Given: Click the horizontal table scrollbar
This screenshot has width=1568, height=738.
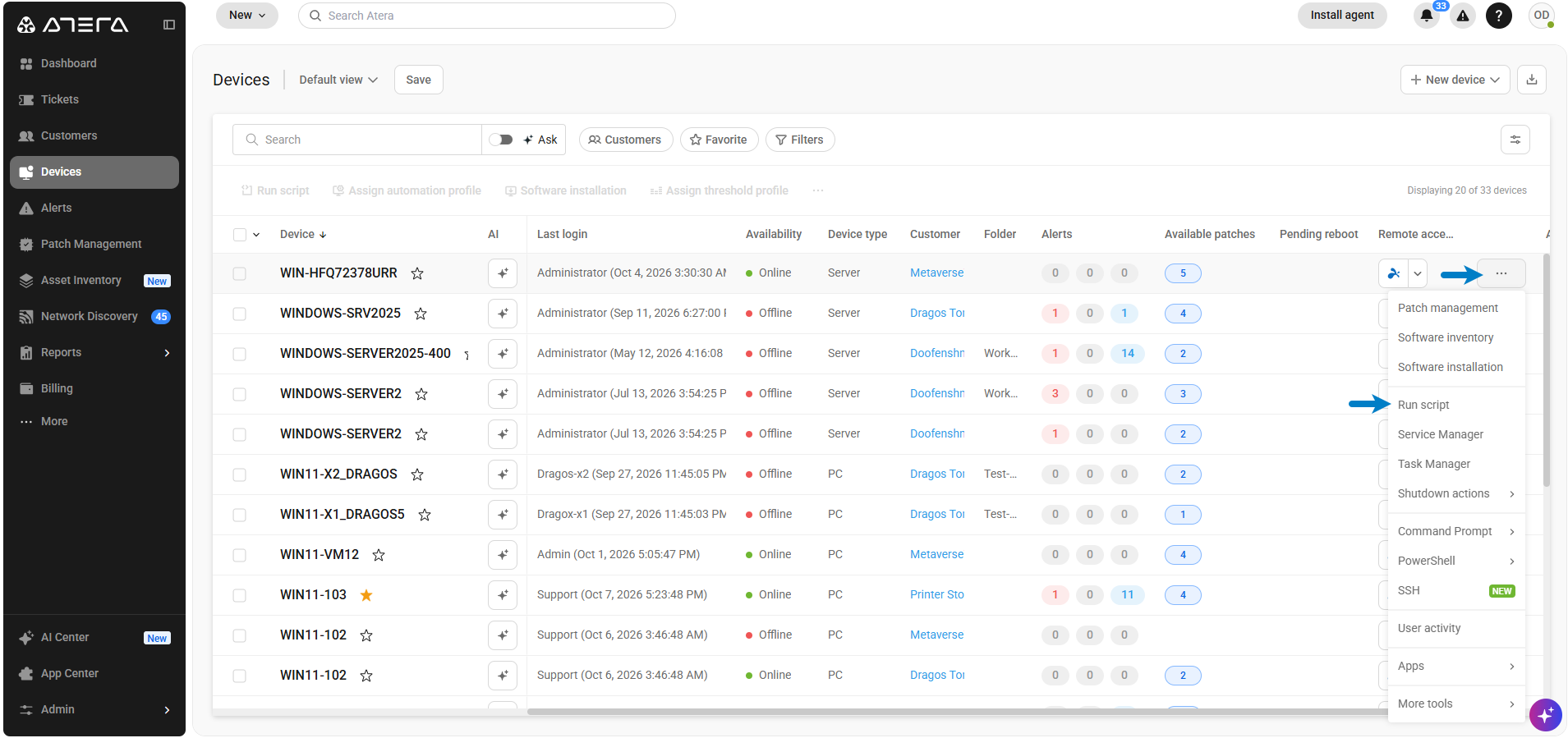Looking at the screenshot, I should point(957,712).
